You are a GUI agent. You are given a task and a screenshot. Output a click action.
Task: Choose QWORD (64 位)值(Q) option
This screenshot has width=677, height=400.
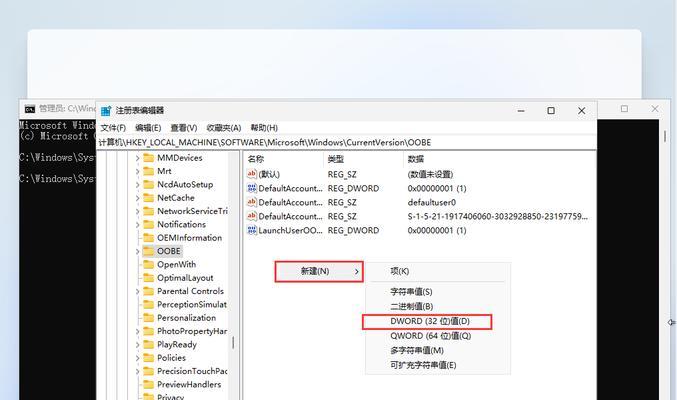pos(430,336)
